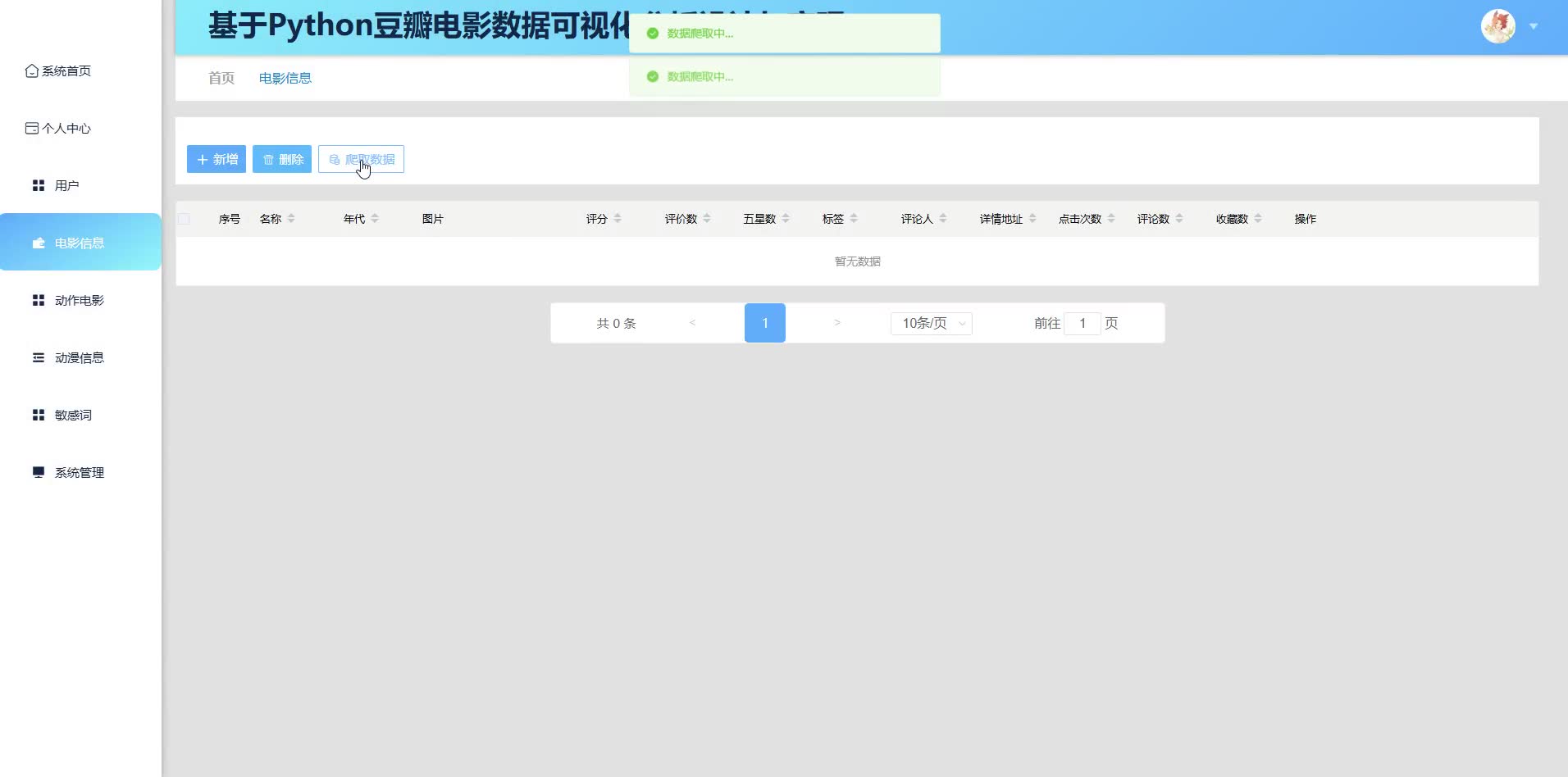Click 电影信息 breadcrumb link

pos(285,79)
